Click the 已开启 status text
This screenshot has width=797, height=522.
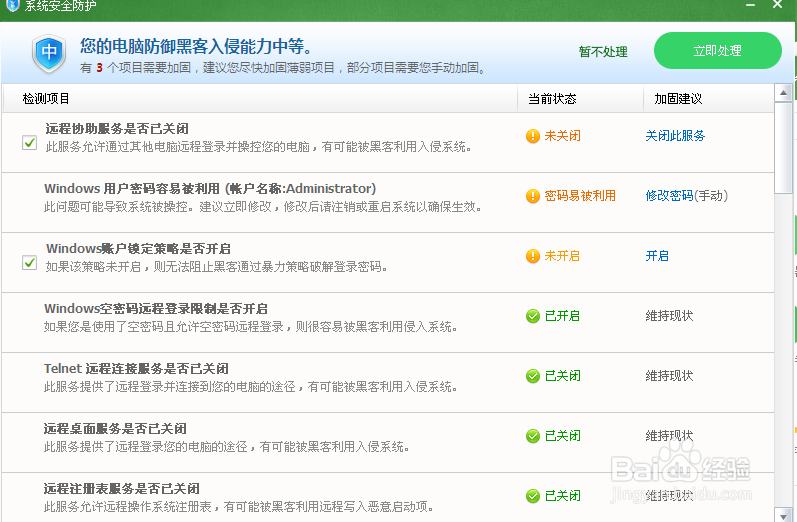tap(562, 316)
